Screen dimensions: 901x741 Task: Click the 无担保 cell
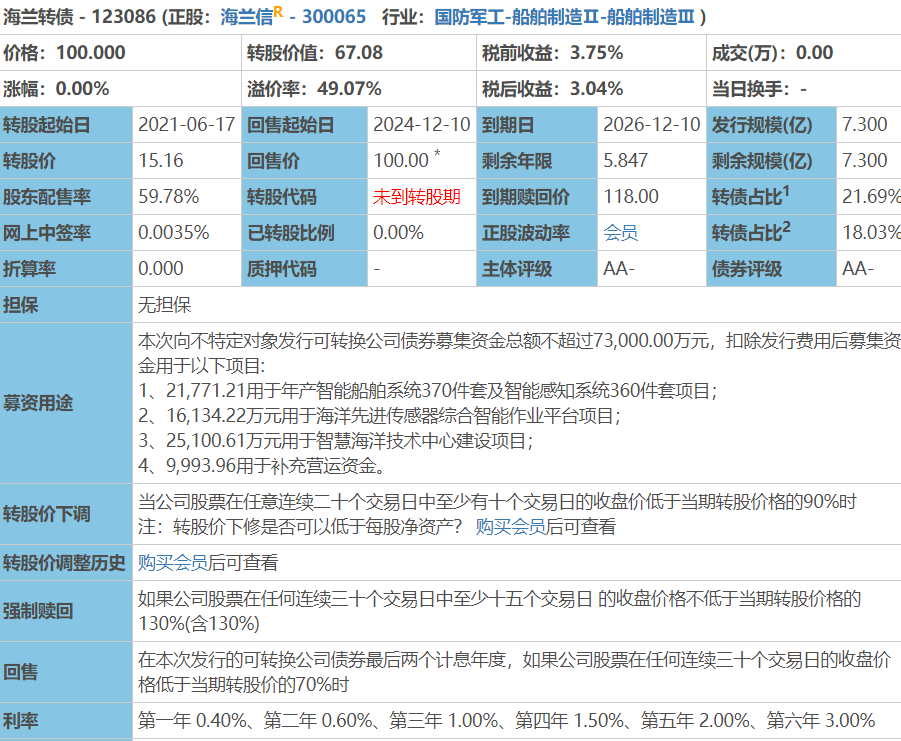[517, 304]
